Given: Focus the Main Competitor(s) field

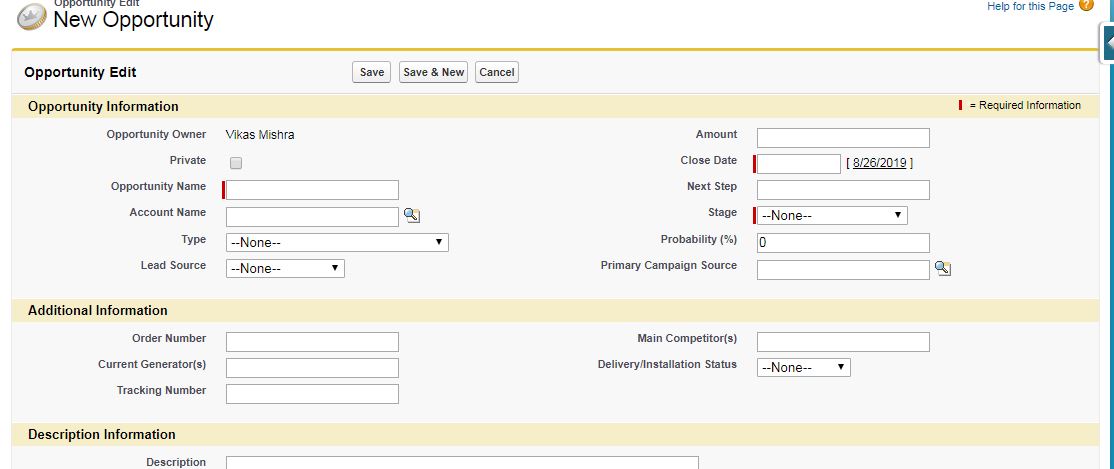Looking at the screenshot, I should pos(843,342).
